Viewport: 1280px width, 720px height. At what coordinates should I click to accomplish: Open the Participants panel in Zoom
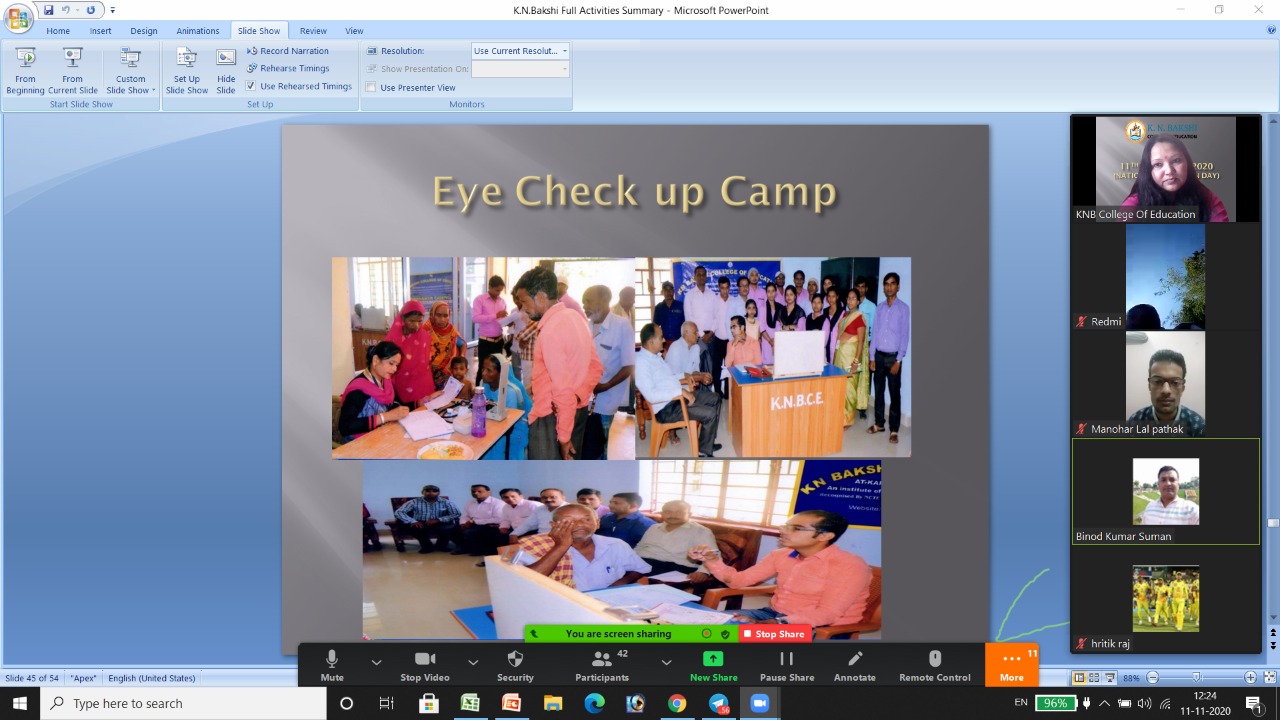602,665
